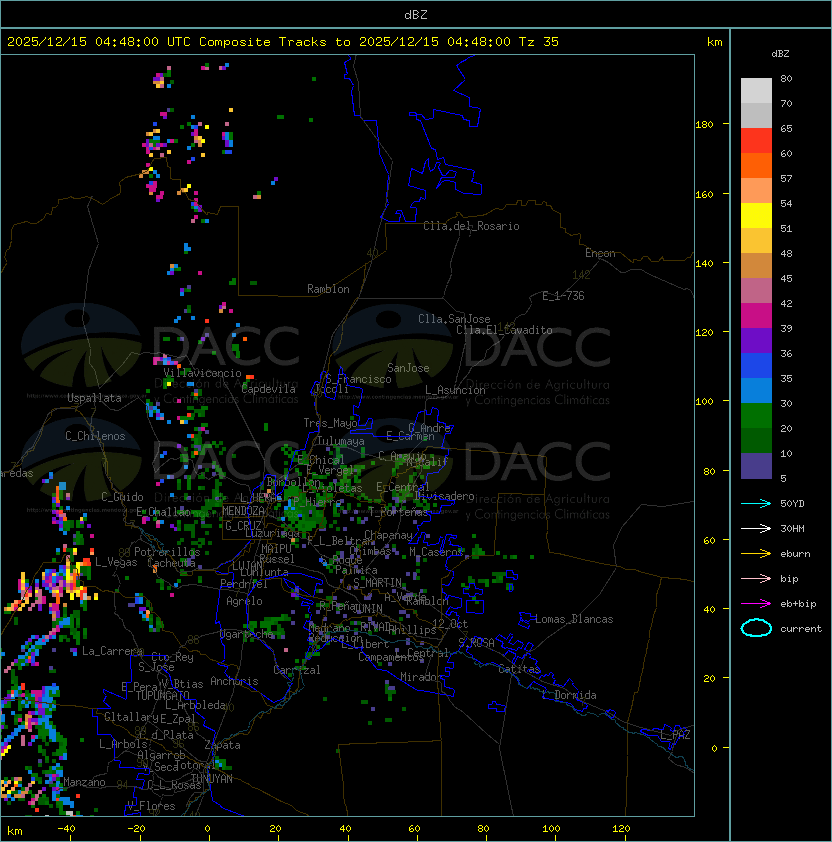Screen dimensions: 832x842
Task: Click the -40 mark on the bottom axis
Action: click(x=66, y=829)
